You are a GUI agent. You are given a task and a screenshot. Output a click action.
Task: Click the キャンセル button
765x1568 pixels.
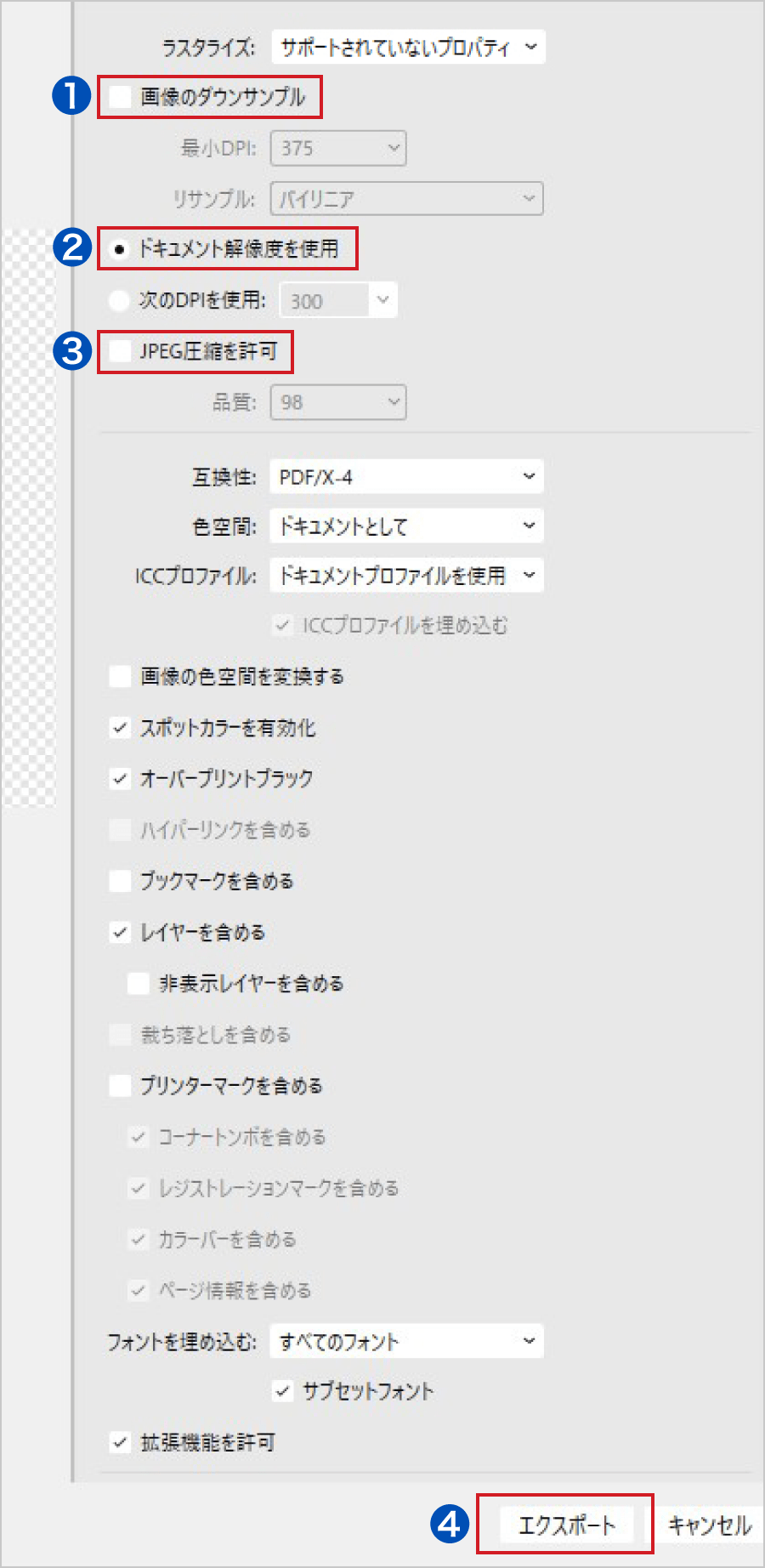click(710, 1525)
